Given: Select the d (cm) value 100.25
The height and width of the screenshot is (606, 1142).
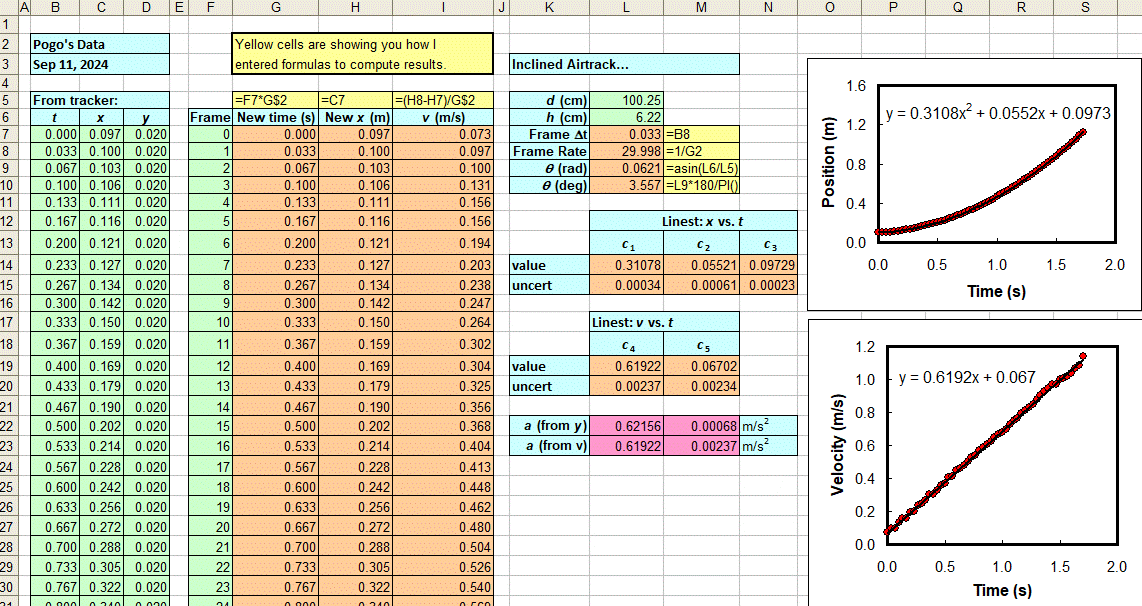Looking at the screenshot, I should coord(626,100).
